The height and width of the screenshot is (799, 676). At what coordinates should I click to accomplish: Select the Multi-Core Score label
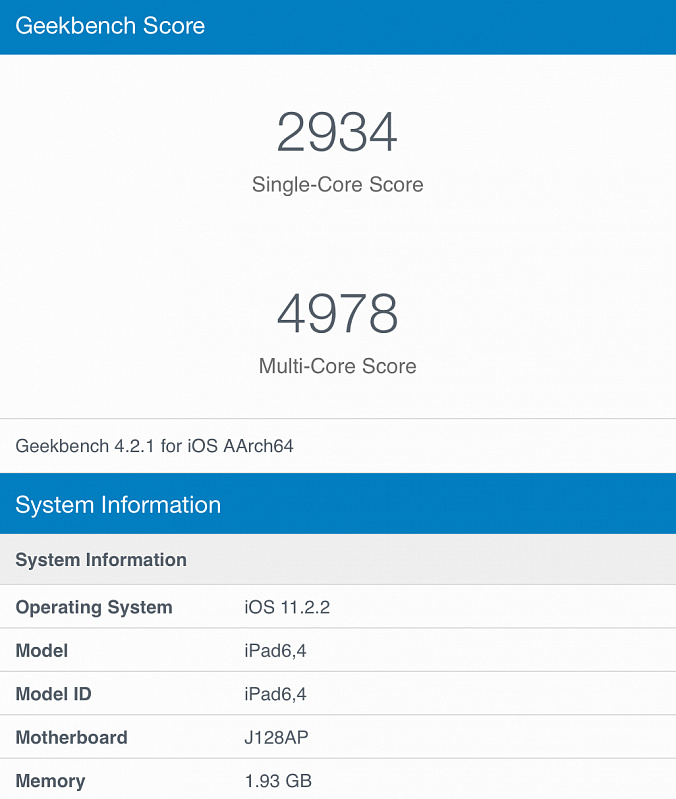[337, 366]
